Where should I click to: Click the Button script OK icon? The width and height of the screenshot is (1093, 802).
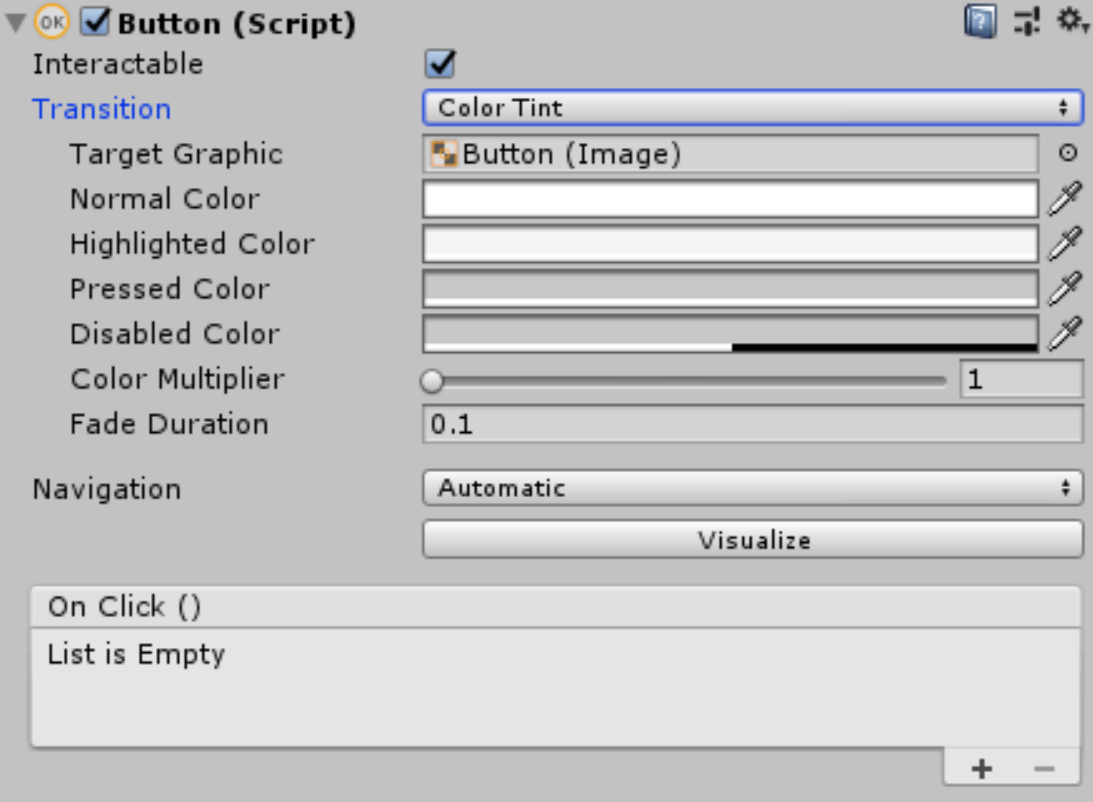coord(53,22)
